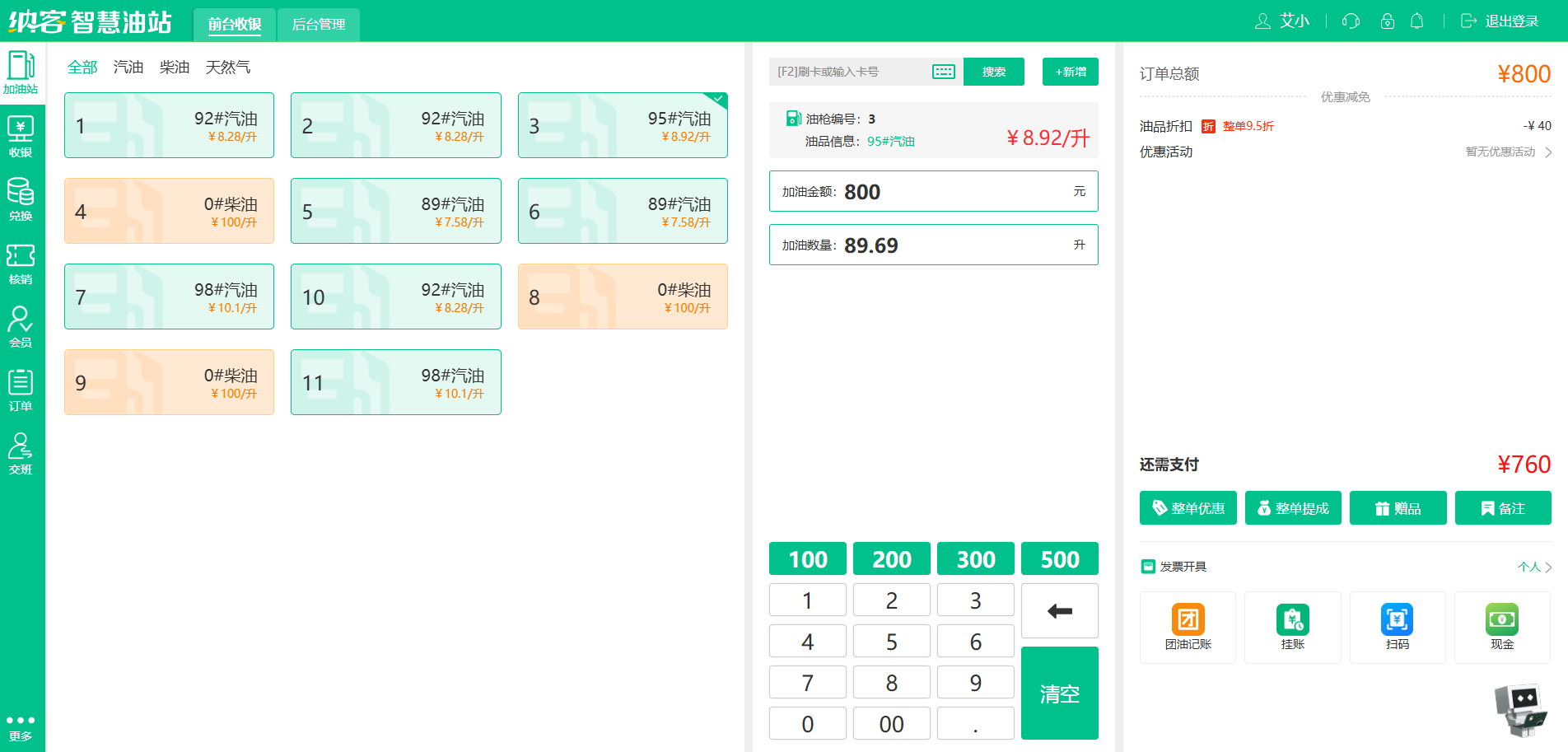Select fuel gun 7 with 98#汽油
Screen dimensions: 1568x752
click(x=169, y=297)
